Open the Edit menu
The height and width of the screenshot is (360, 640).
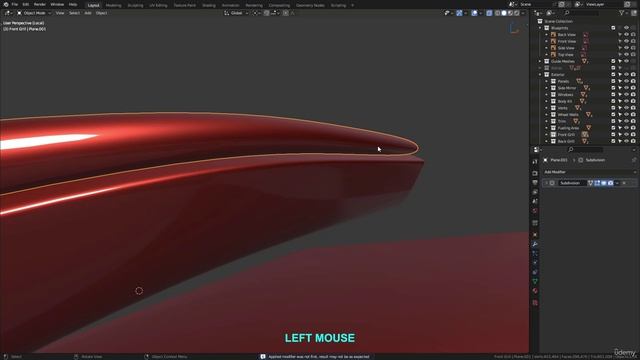tap(26, 4)
